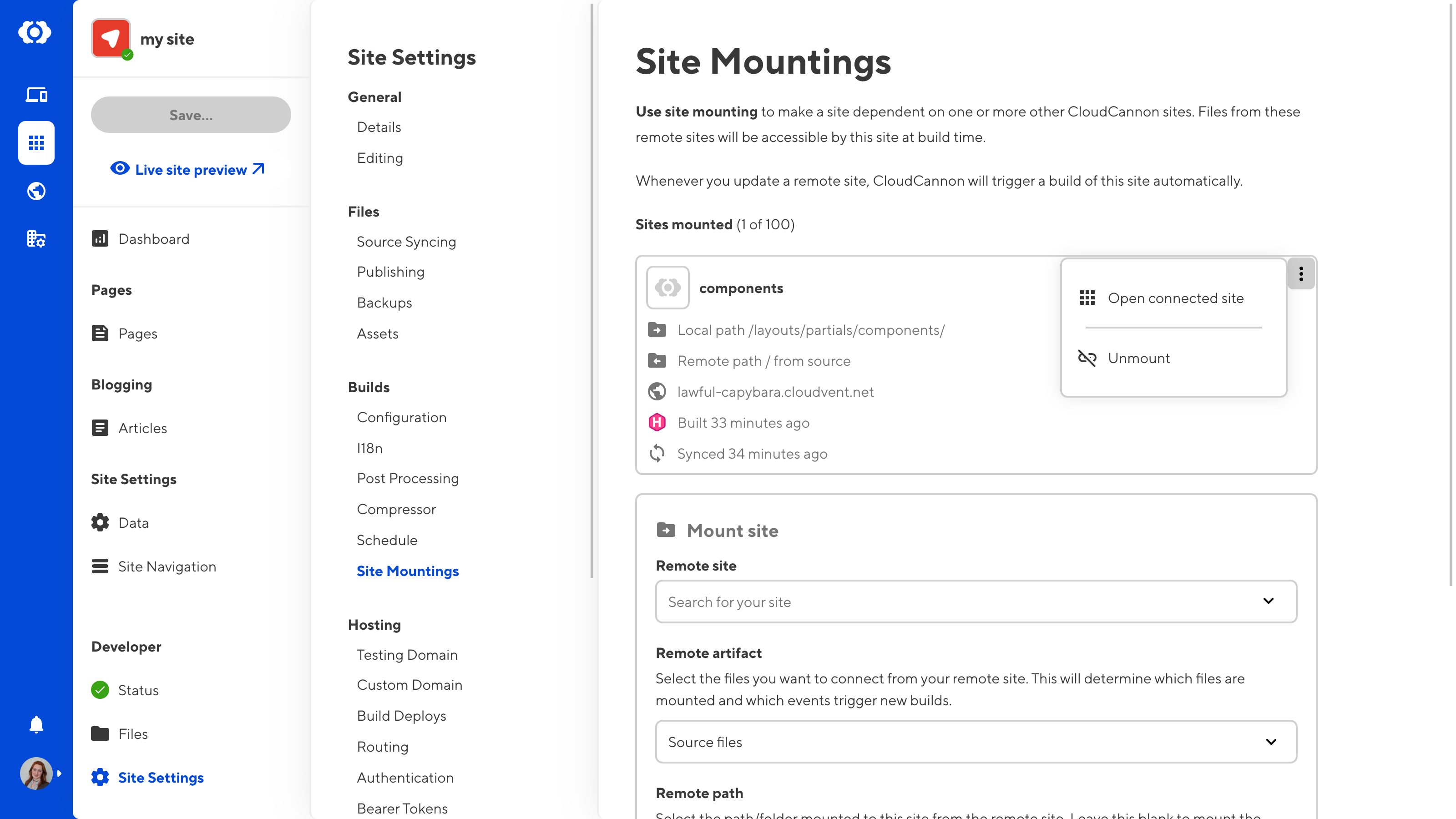Expand the account menu arrow by avatar
1456x819 pixels.
pos(59,773)
